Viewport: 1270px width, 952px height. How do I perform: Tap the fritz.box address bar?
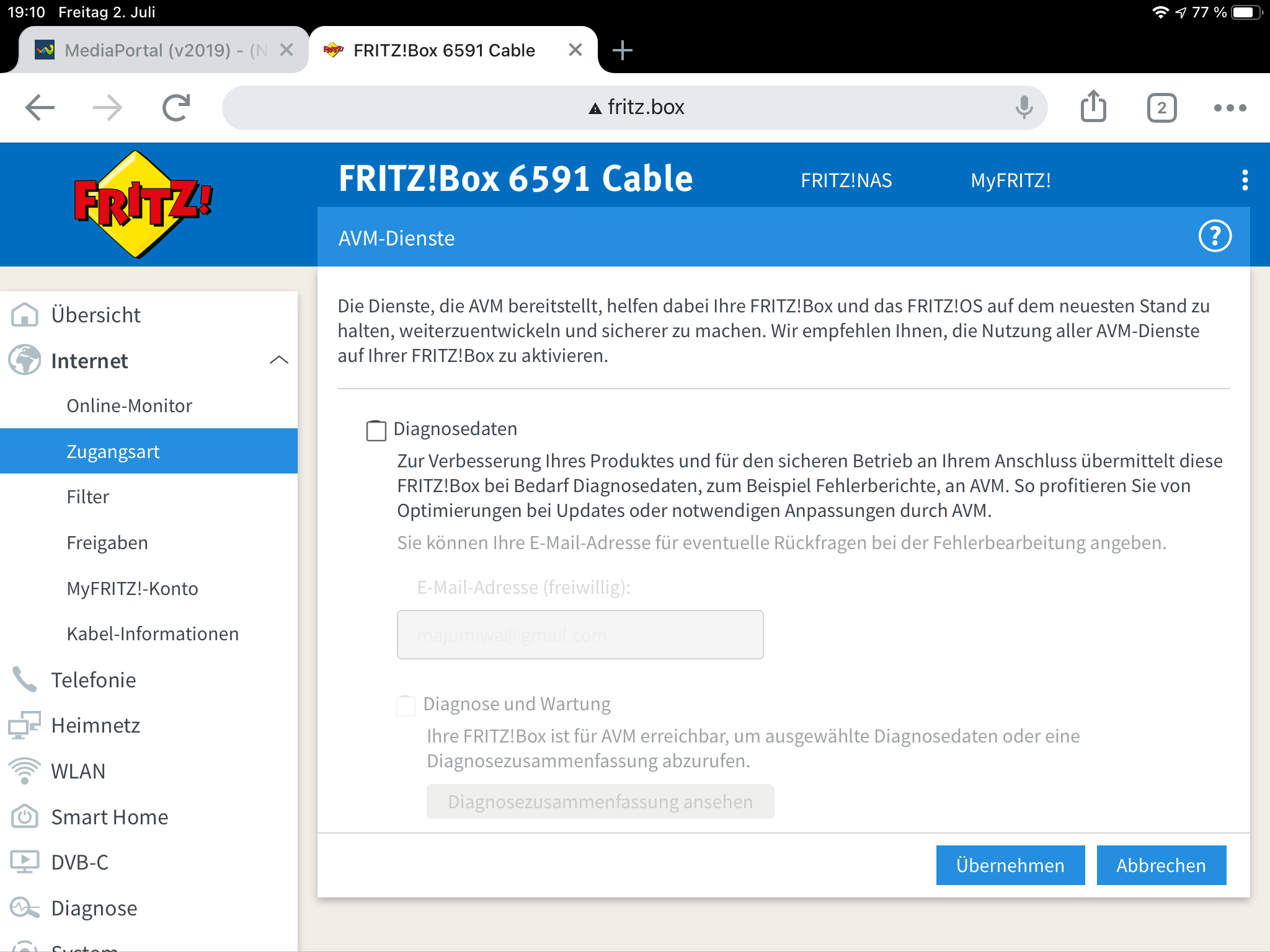pyautogui.click(x=635, y=108)
